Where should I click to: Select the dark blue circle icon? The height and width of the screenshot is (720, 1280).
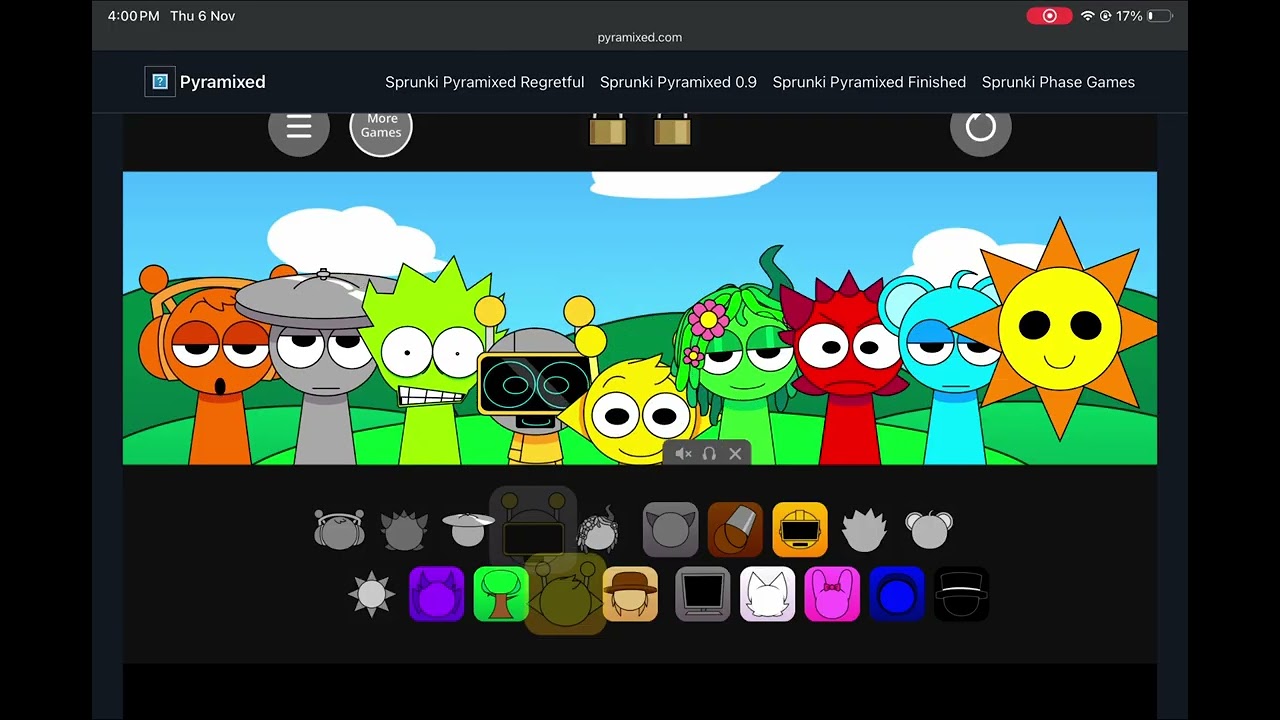[x=897, y=594]
